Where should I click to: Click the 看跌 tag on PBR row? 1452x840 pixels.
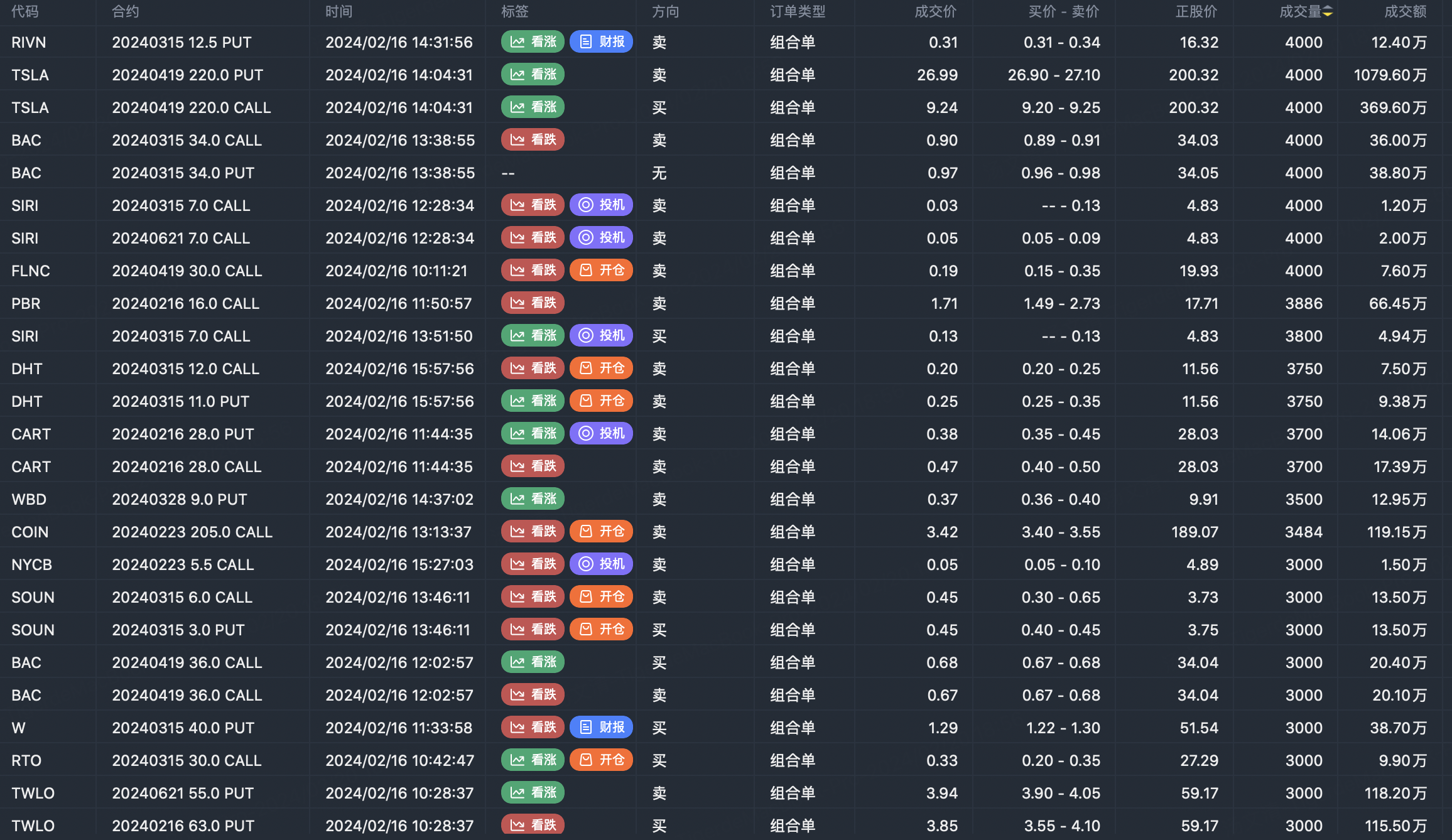point(533,303)
